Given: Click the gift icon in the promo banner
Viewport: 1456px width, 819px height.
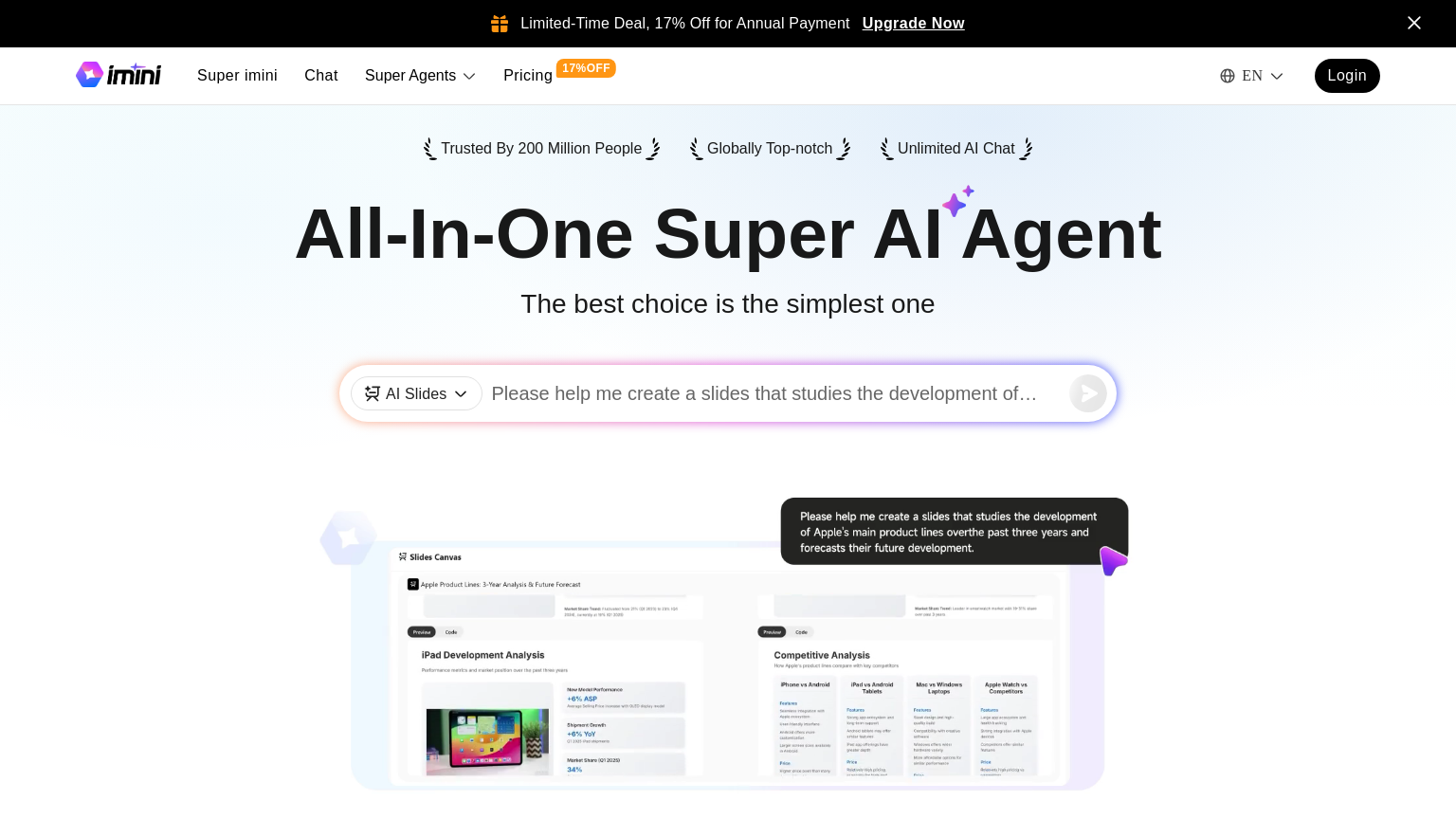Looking at the screenshot, I should (x=500, y=24).
